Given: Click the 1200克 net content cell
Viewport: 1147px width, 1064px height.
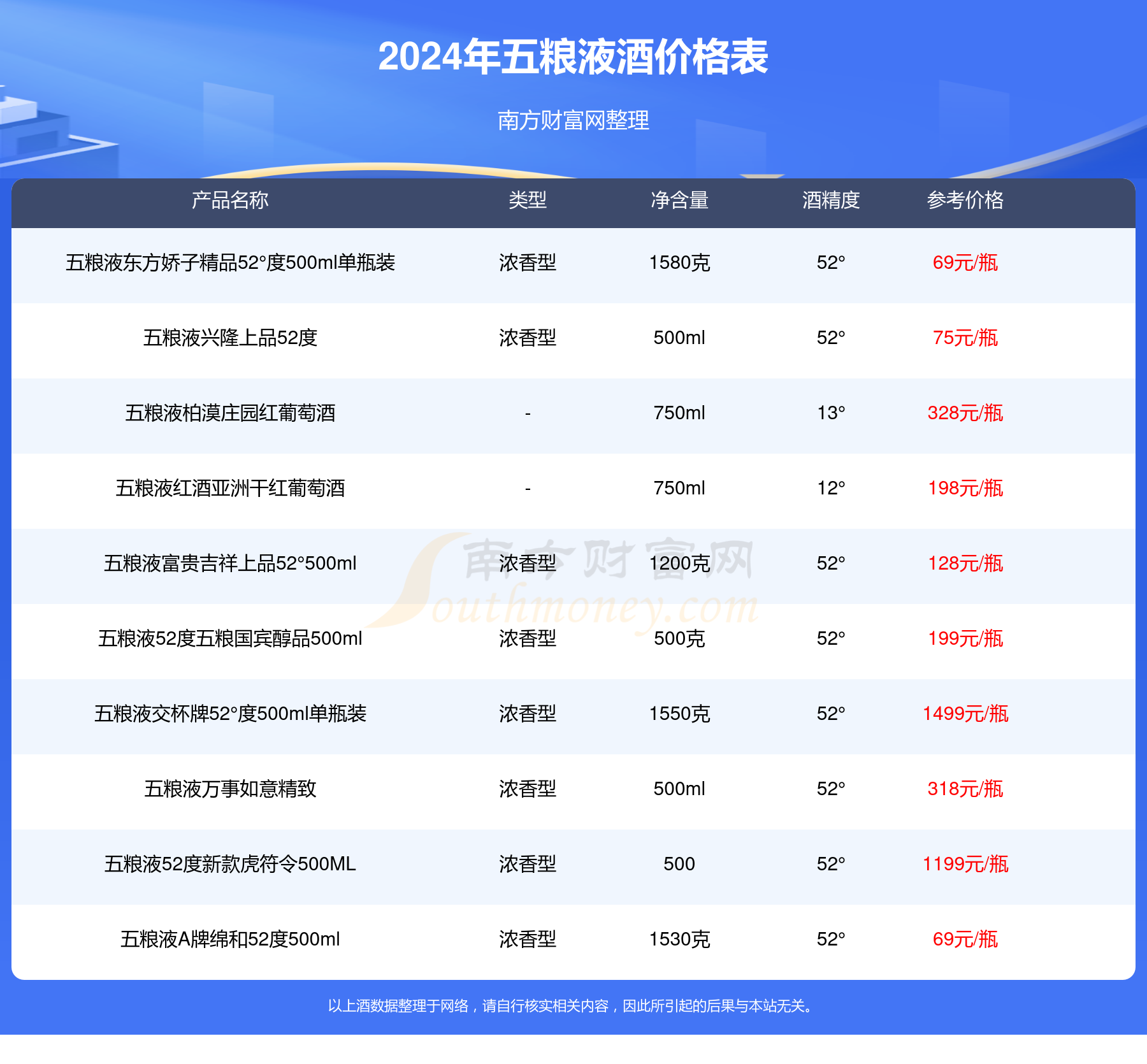Looking at the screenshot, I should (x=679, y=563).
